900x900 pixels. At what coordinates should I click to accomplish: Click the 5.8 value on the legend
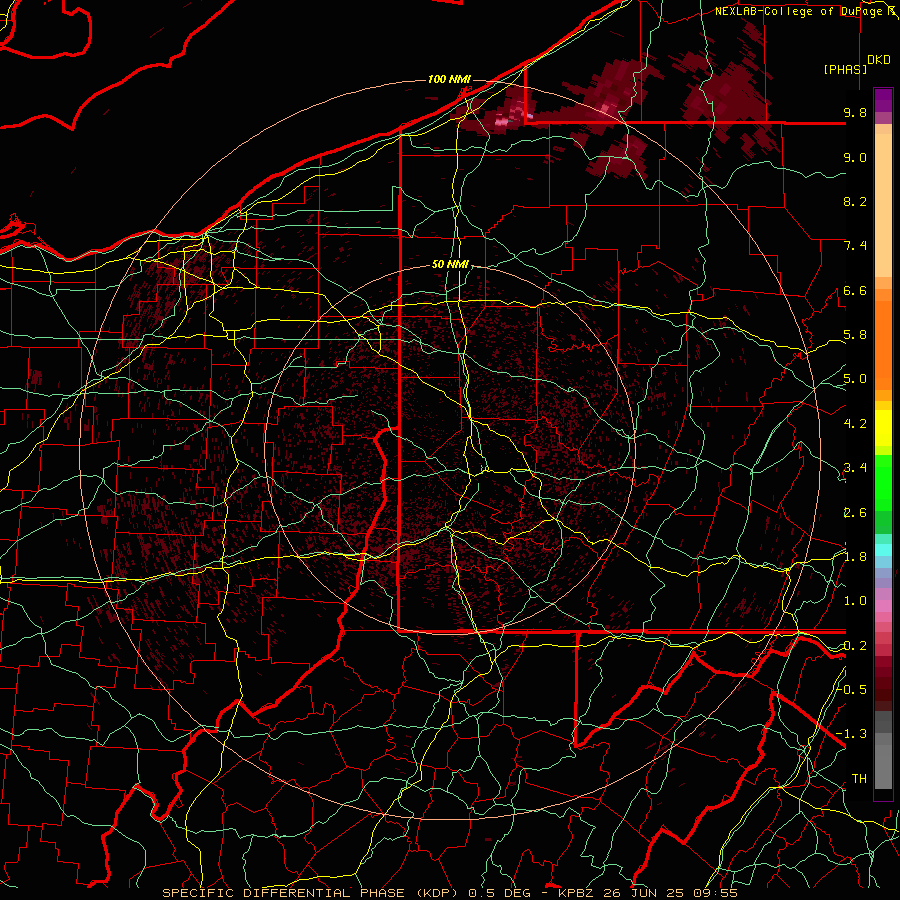click(855, 335)
